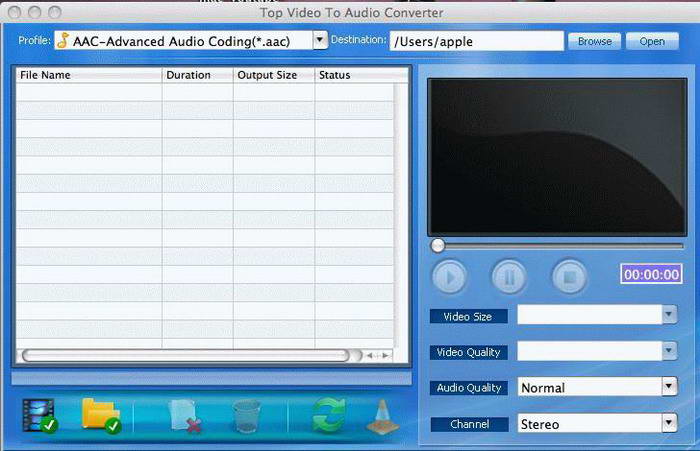The image size is (700, 451).
Task: Click the music note profile icon
Action: (63, 40)
